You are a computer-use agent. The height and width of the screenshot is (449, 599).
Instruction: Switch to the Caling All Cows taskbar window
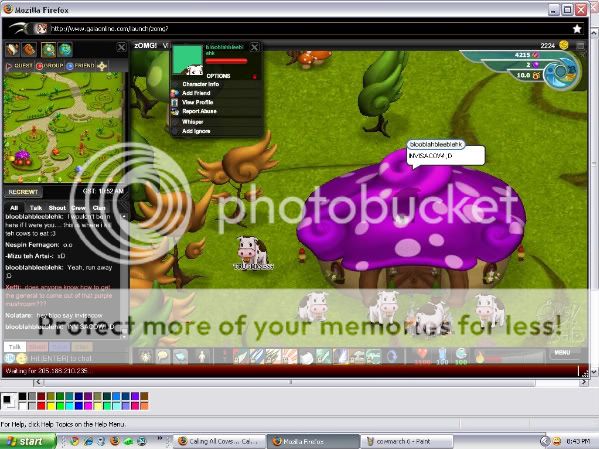219,441
